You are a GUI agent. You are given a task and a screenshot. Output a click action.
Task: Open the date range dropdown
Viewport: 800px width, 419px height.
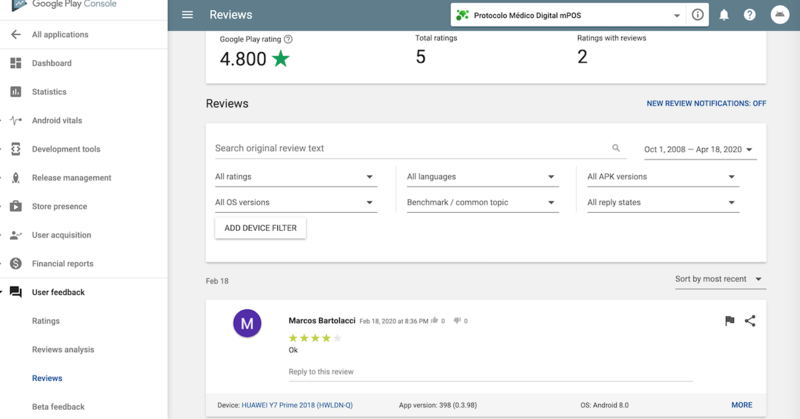(700, 150)
